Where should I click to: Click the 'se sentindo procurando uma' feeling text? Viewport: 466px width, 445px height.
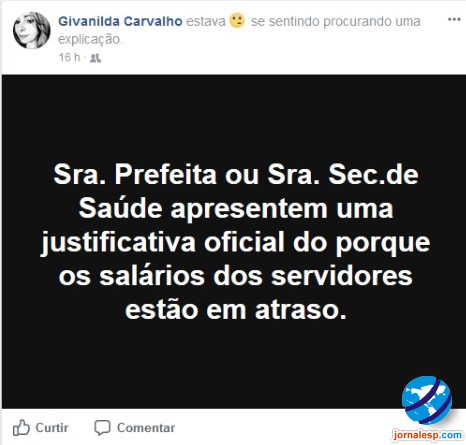[x=335, y=21]
